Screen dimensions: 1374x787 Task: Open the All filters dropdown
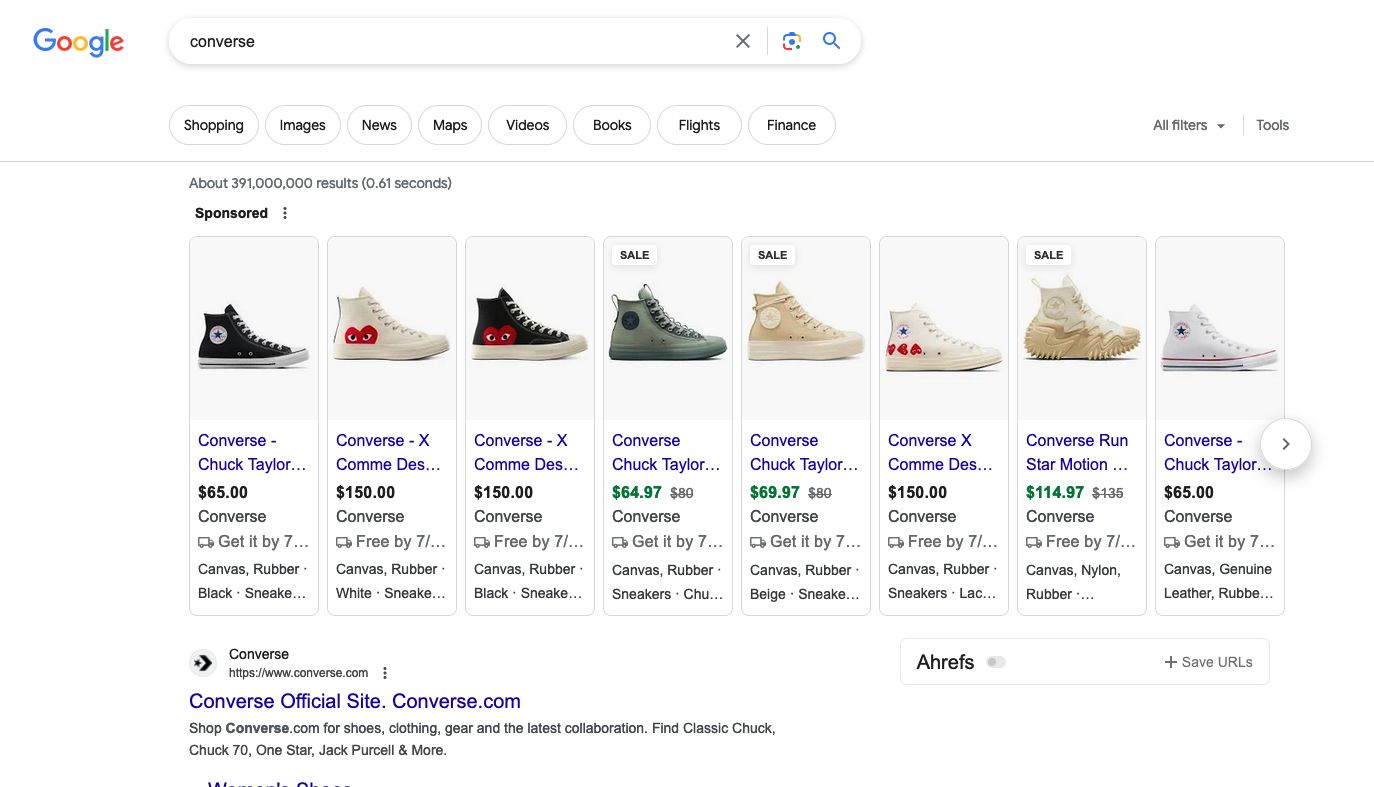click(x=1188, y=125)
